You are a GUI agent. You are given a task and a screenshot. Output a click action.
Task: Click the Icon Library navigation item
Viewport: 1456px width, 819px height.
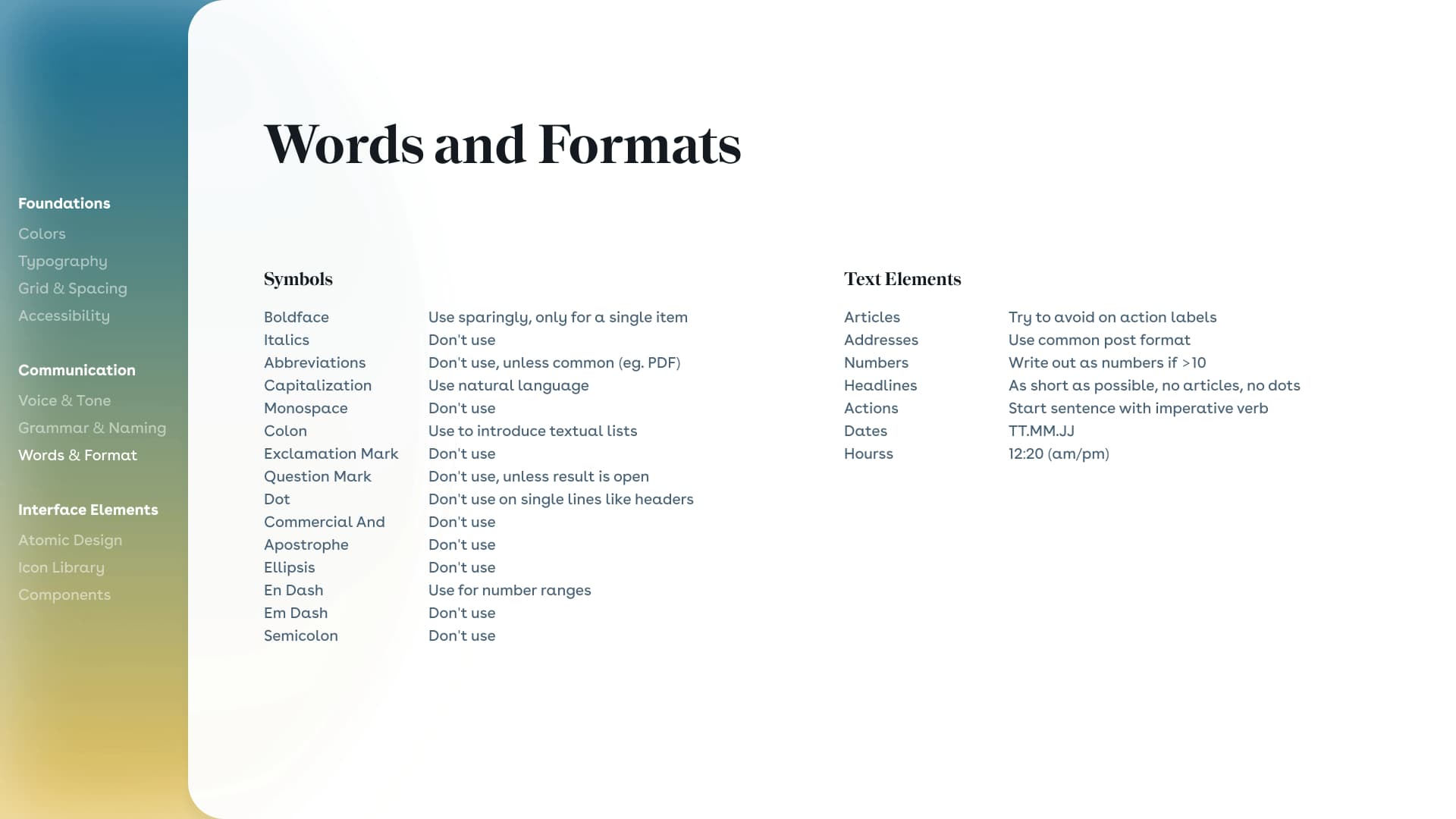(61, 567)
